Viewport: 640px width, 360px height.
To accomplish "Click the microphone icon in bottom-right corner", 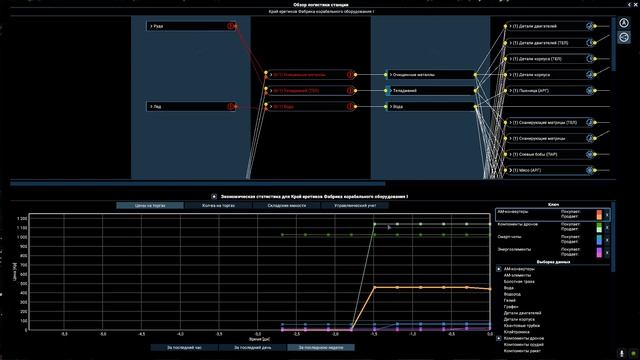I will click(x=622, y=353).
